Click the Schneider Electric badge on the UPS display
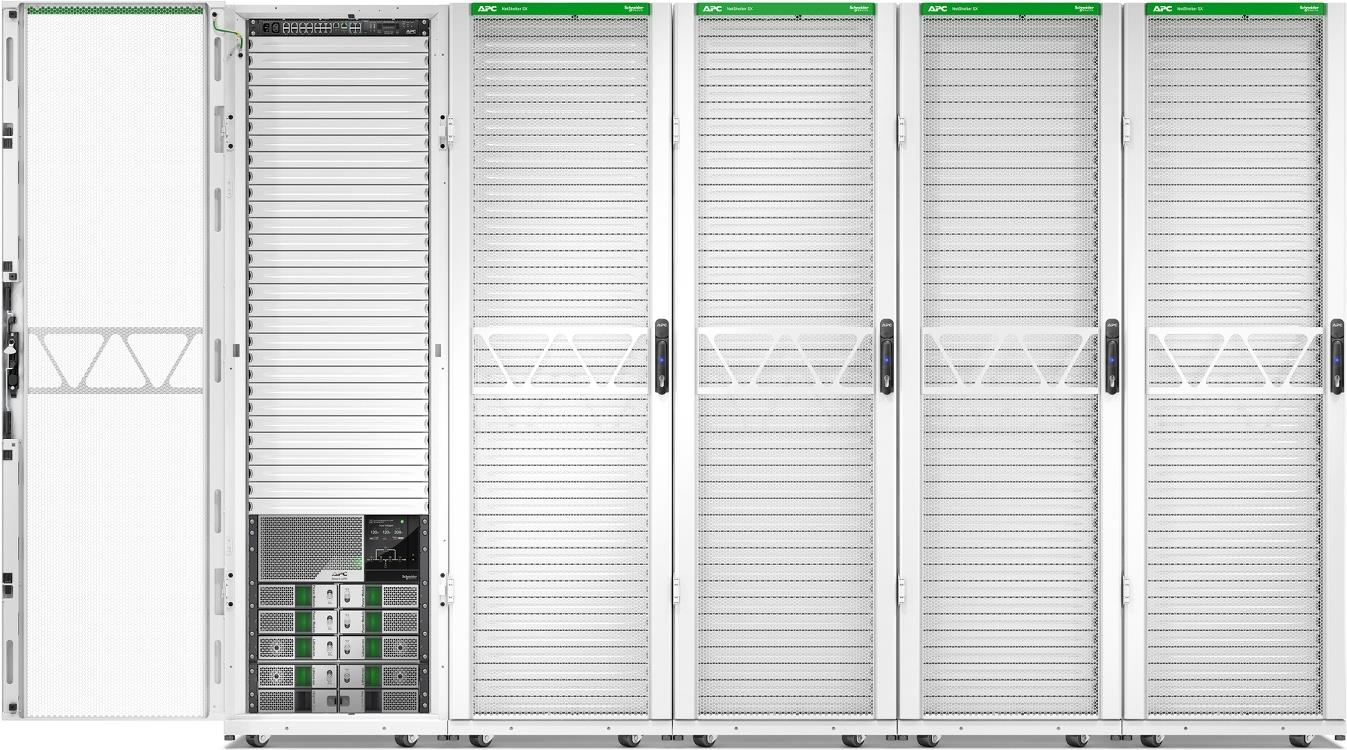Screen dimensions: 1347x750 pos(409,576)
